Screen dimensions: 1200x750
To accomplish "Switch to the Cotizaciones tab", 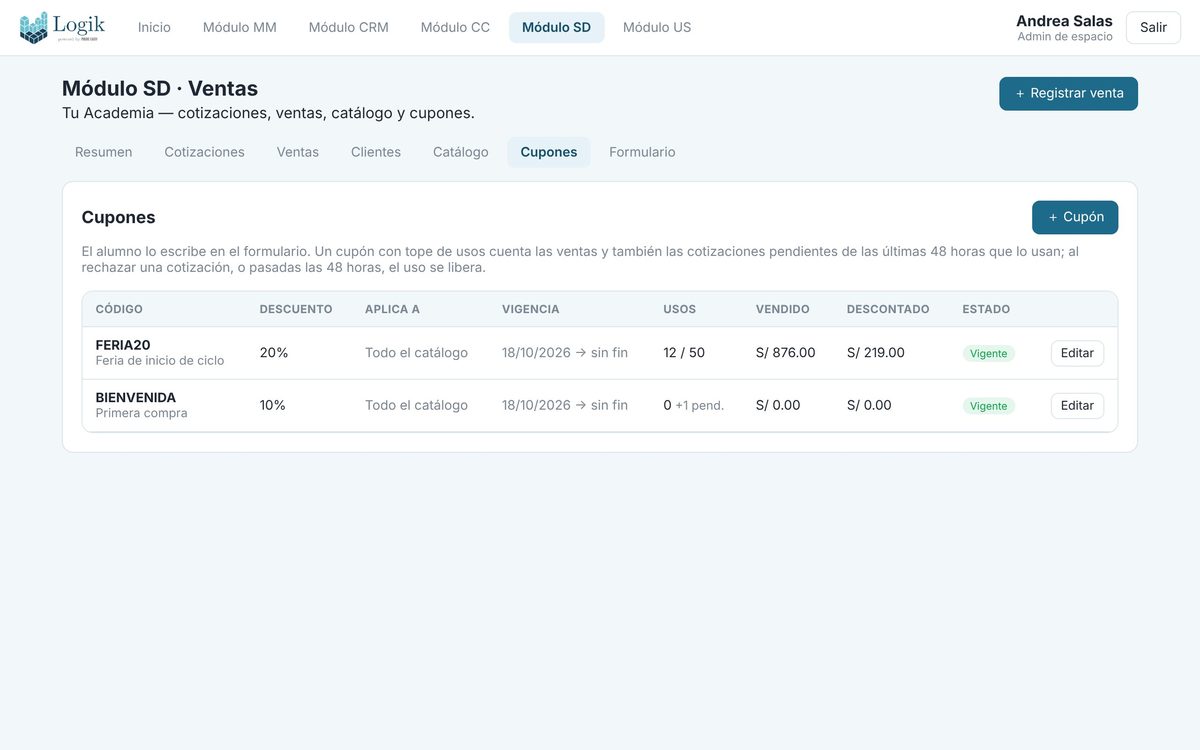I will point(205,152).
